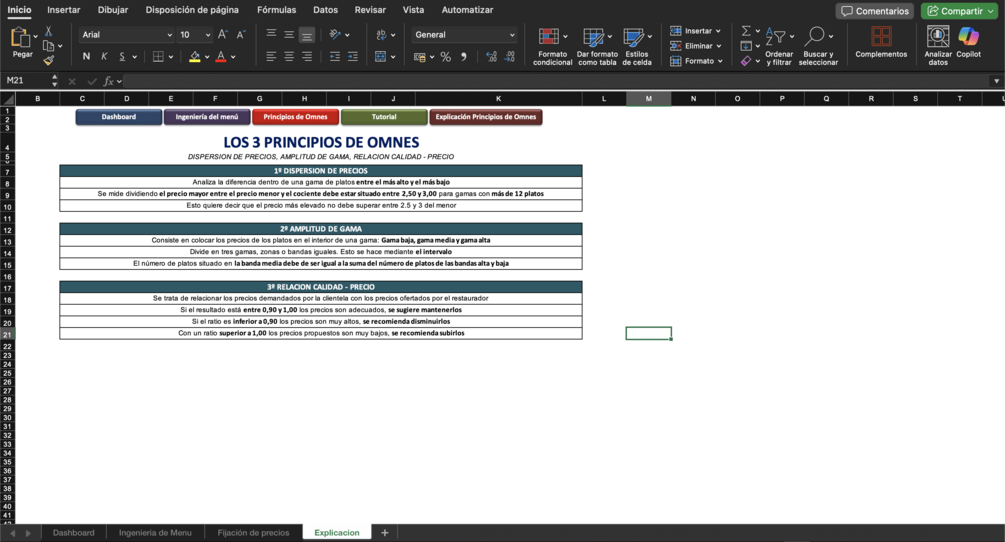The image size is (1005, 542).
Task: Click the green Tutorial button
Action: click(x=384, y=117)
